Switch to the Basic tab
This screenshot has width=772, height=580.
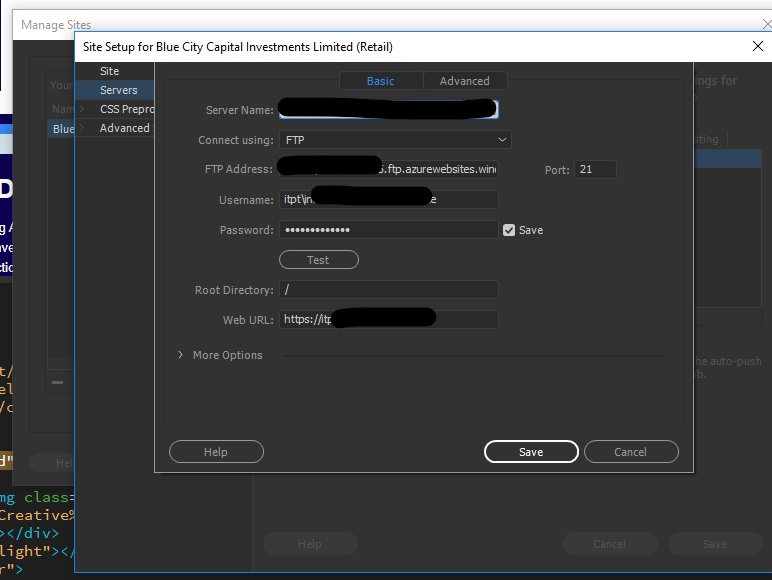(381, 81)
